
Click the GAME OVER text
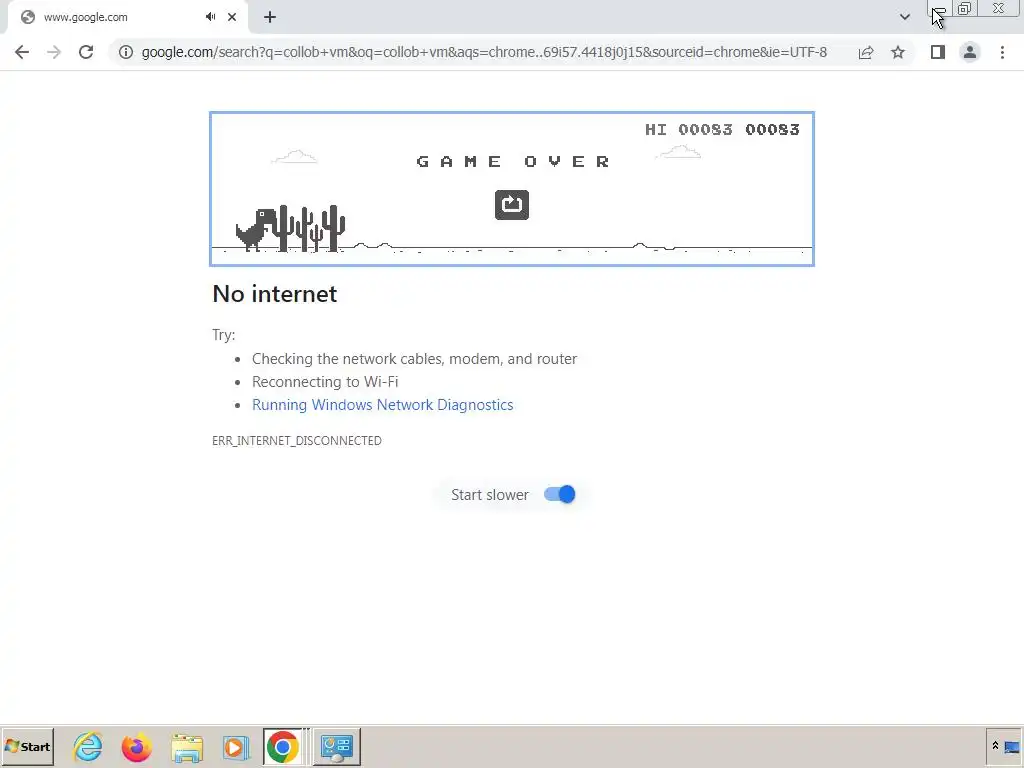(x=513, y=161)
